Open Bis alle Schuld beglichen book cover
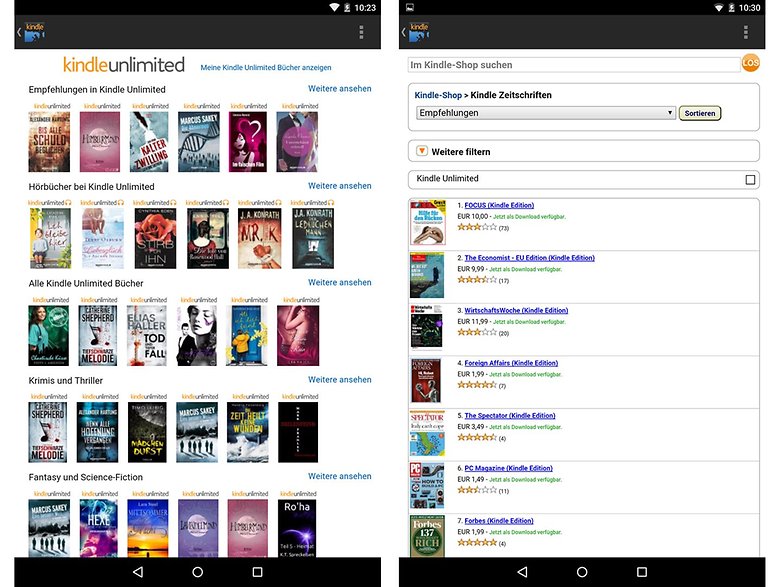 pyautogui.click(x=49, y=142)
